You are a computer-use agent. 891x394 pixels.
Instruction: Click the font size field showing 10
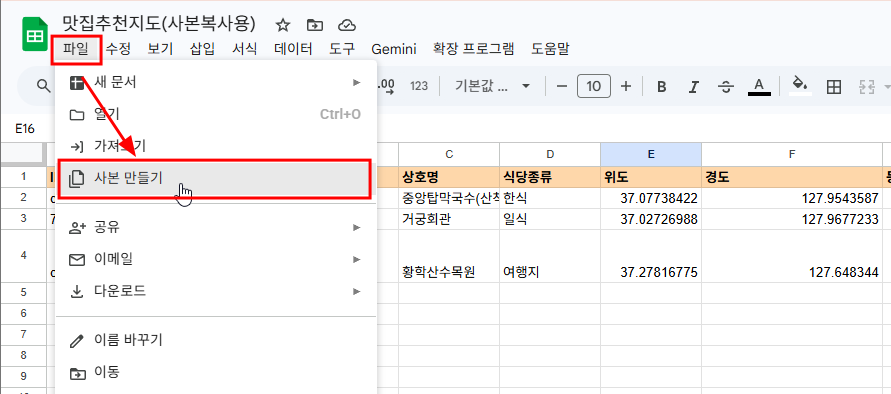coord(594,86)
